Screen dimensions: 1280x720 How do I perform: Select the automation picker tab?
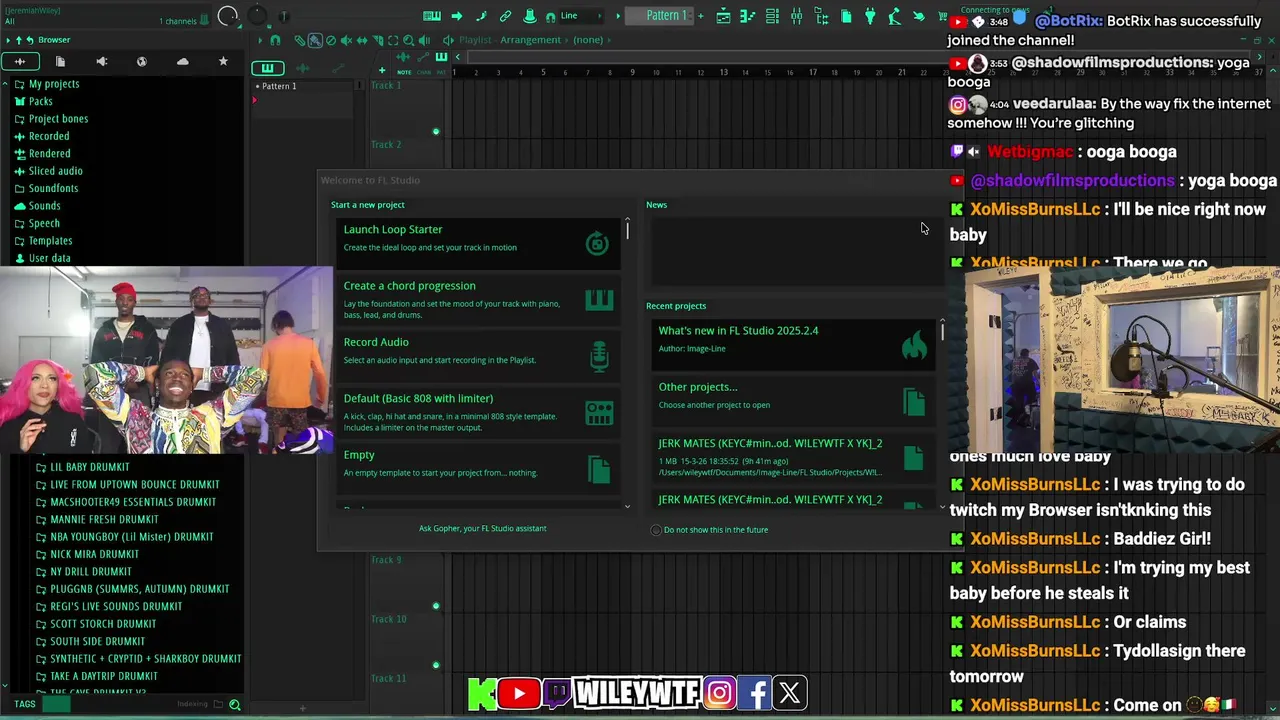(x=338, y=68)
